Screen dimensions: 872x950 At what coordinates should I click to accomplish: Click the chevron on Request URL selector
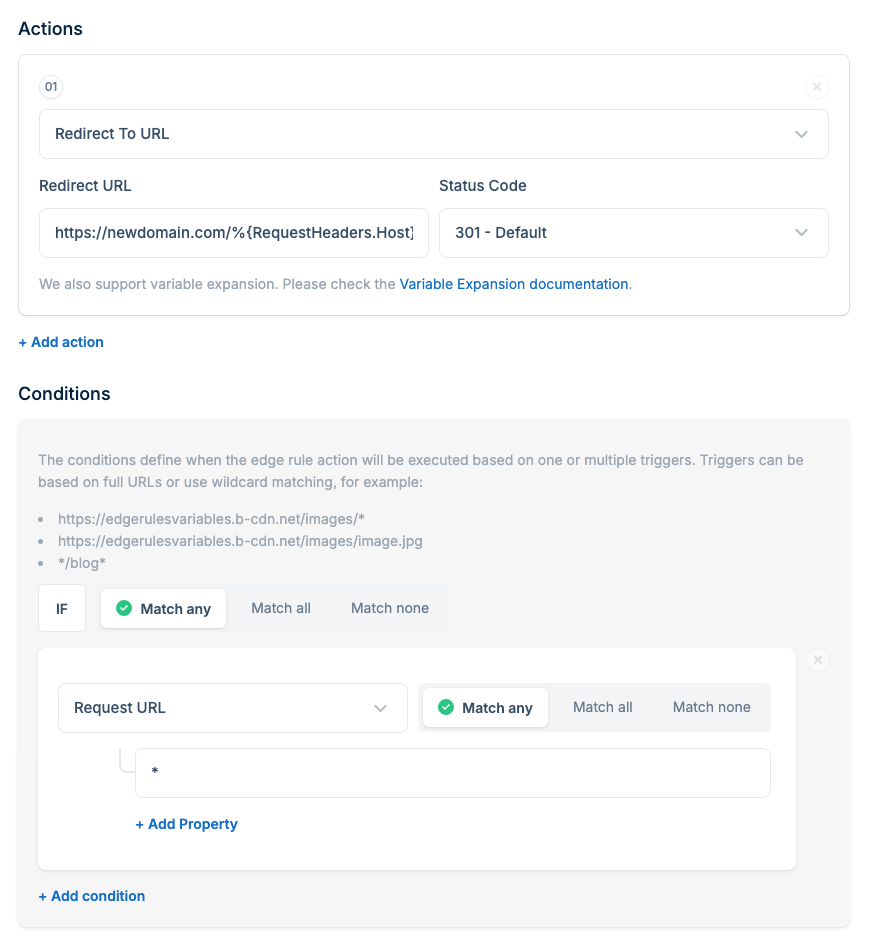tap(380, 707)
